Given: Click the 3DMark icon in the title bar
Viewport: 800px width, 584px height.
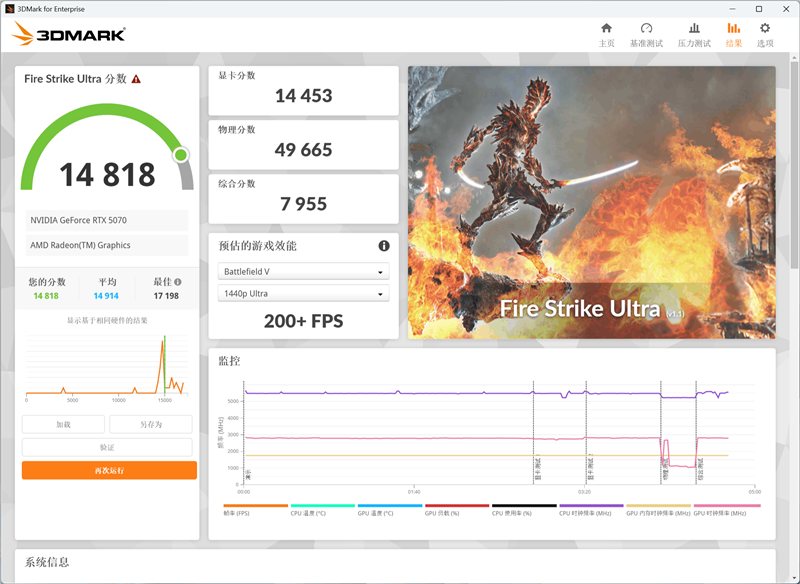Looking at the screenshot, I should click(12, 8).
